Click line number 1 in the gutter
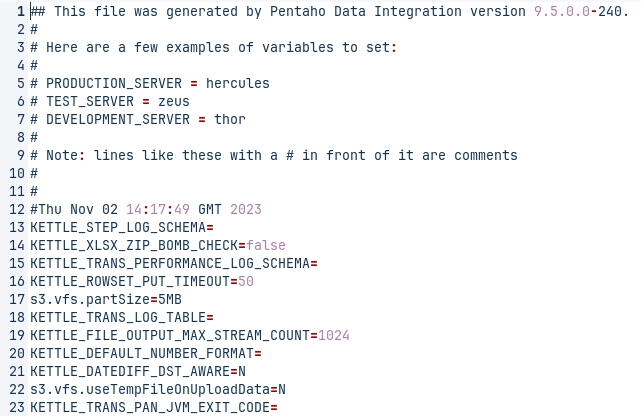 (x=20, y=11)
